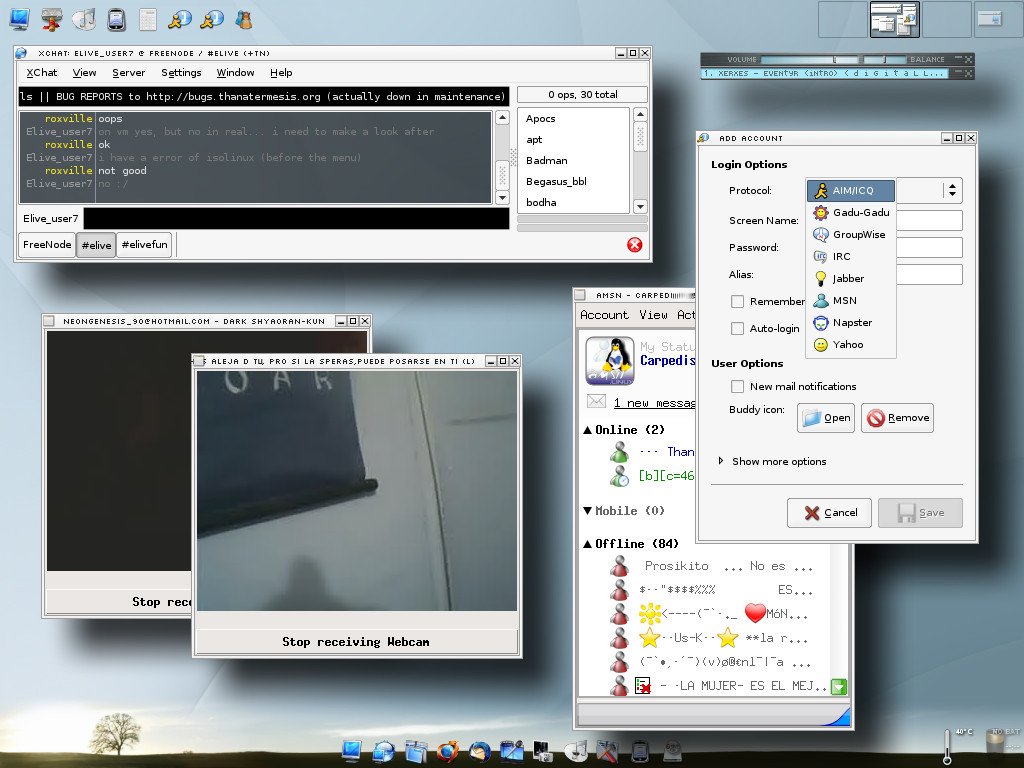Choose Jabber from the protocol list
This screenshot has width=1024, height=768.
850,278
